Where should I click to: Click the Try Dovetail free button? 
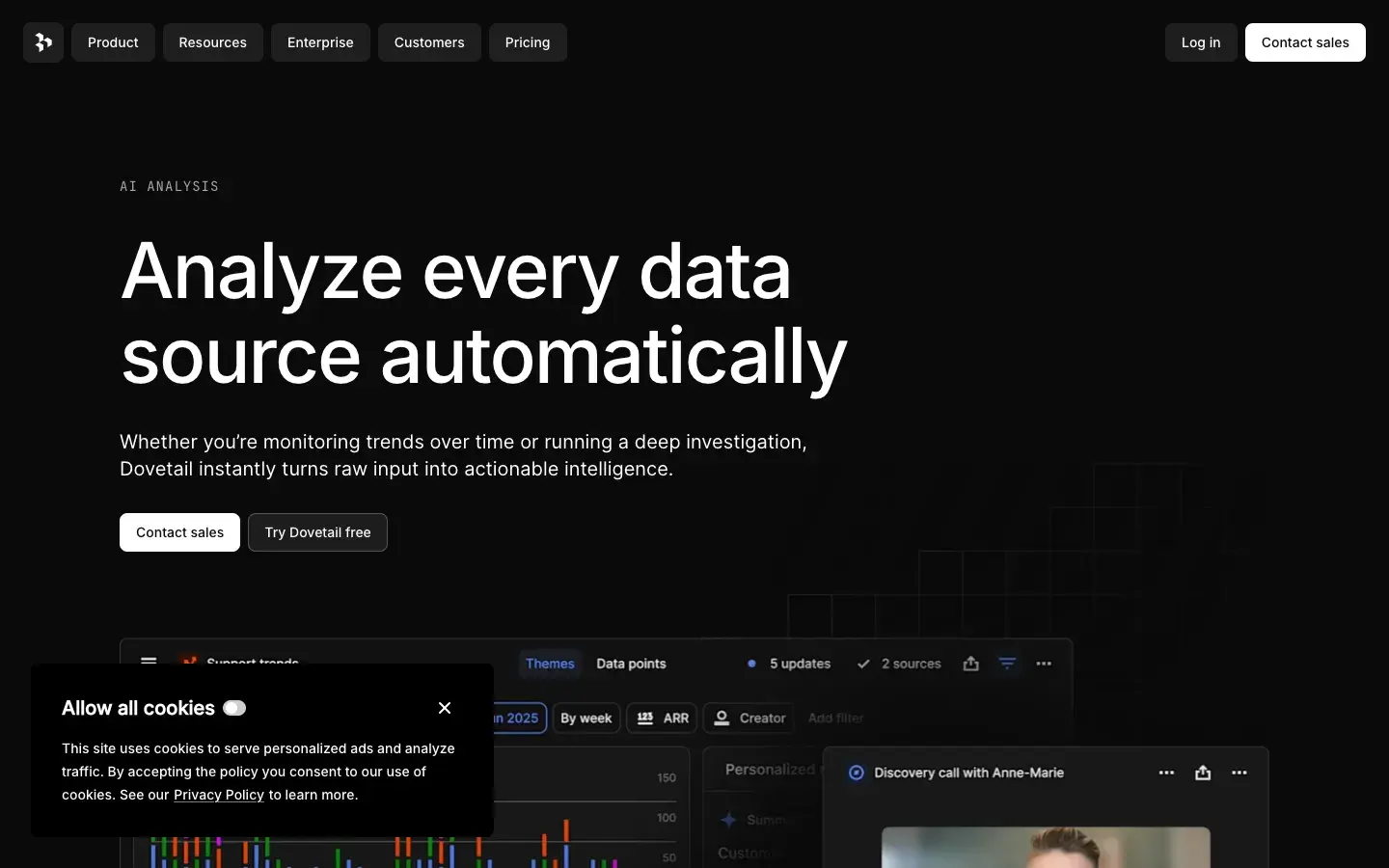pos(317,532)
